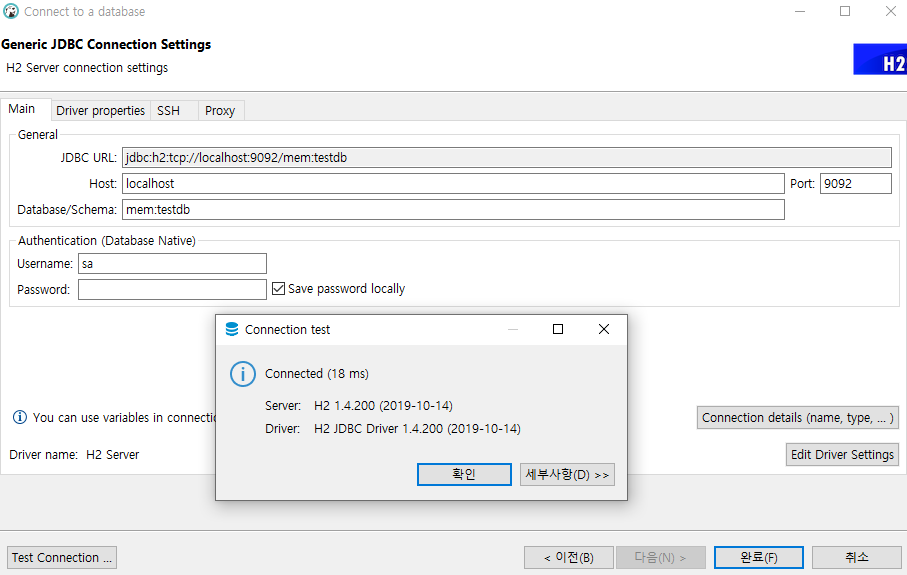Click the DBeaver app icon in title bar
Viewport: 907px width, 575px height.
tap(10, 11)
